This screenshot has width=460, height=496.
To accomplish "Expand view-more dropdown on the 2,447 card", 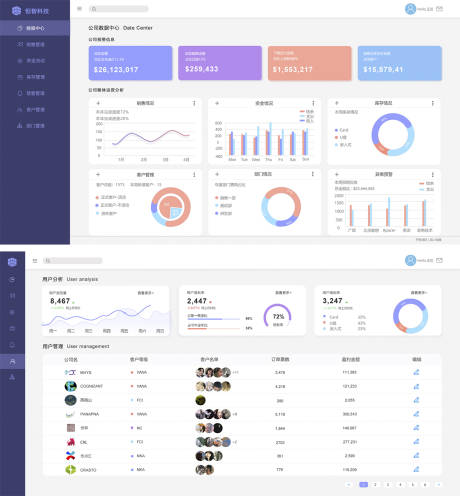I will tap(283, 293).
